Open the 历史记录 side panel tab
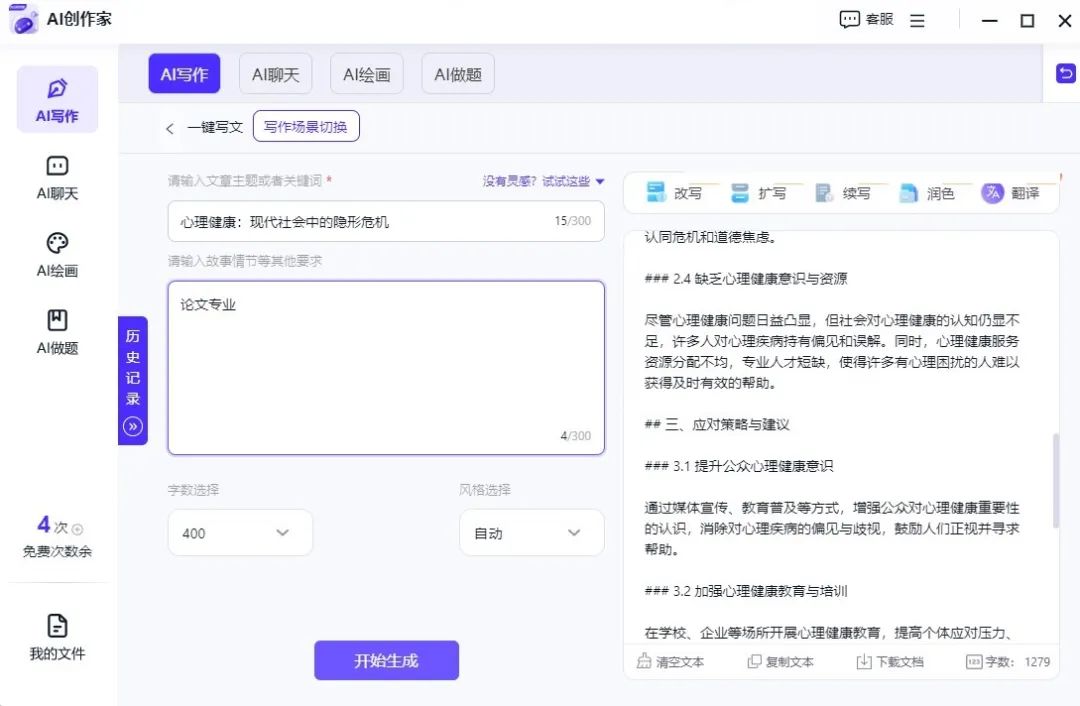The height and width of the screenshot is (706, 1080). coord(133,380)
